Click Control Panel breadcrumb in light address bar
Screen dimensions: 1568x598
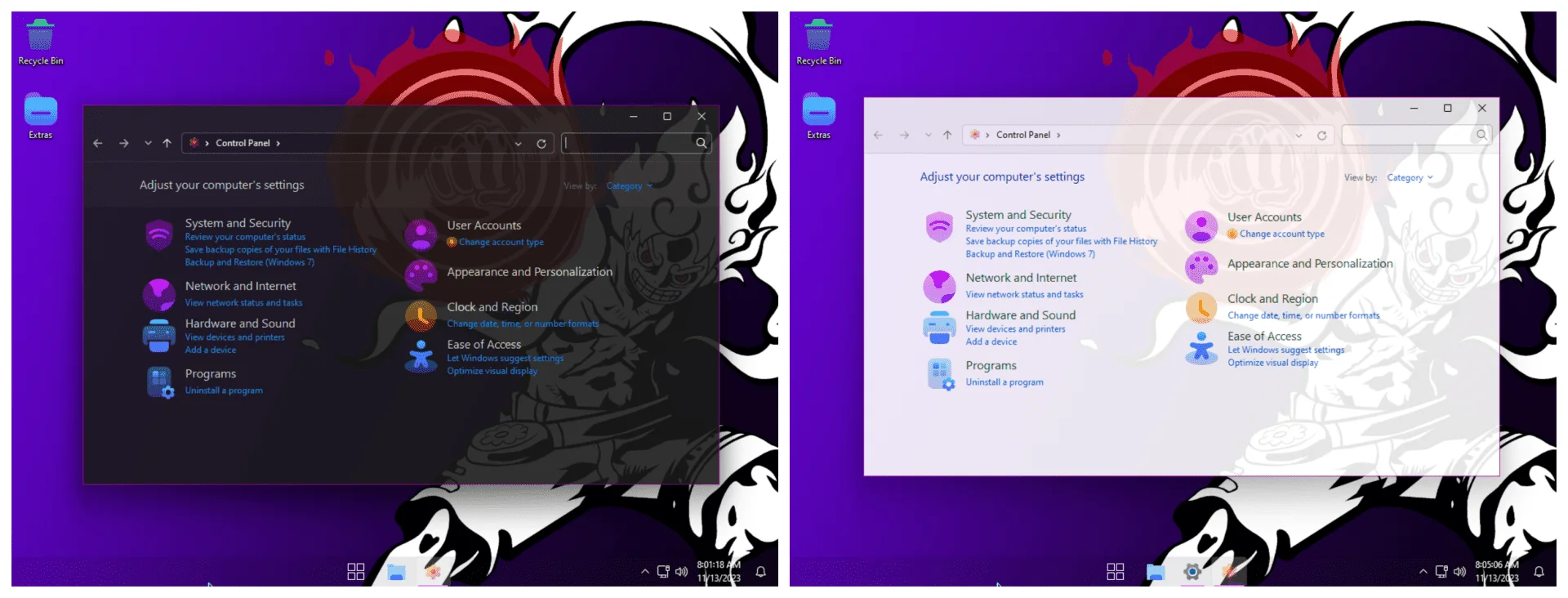(x=1023, y=135)
